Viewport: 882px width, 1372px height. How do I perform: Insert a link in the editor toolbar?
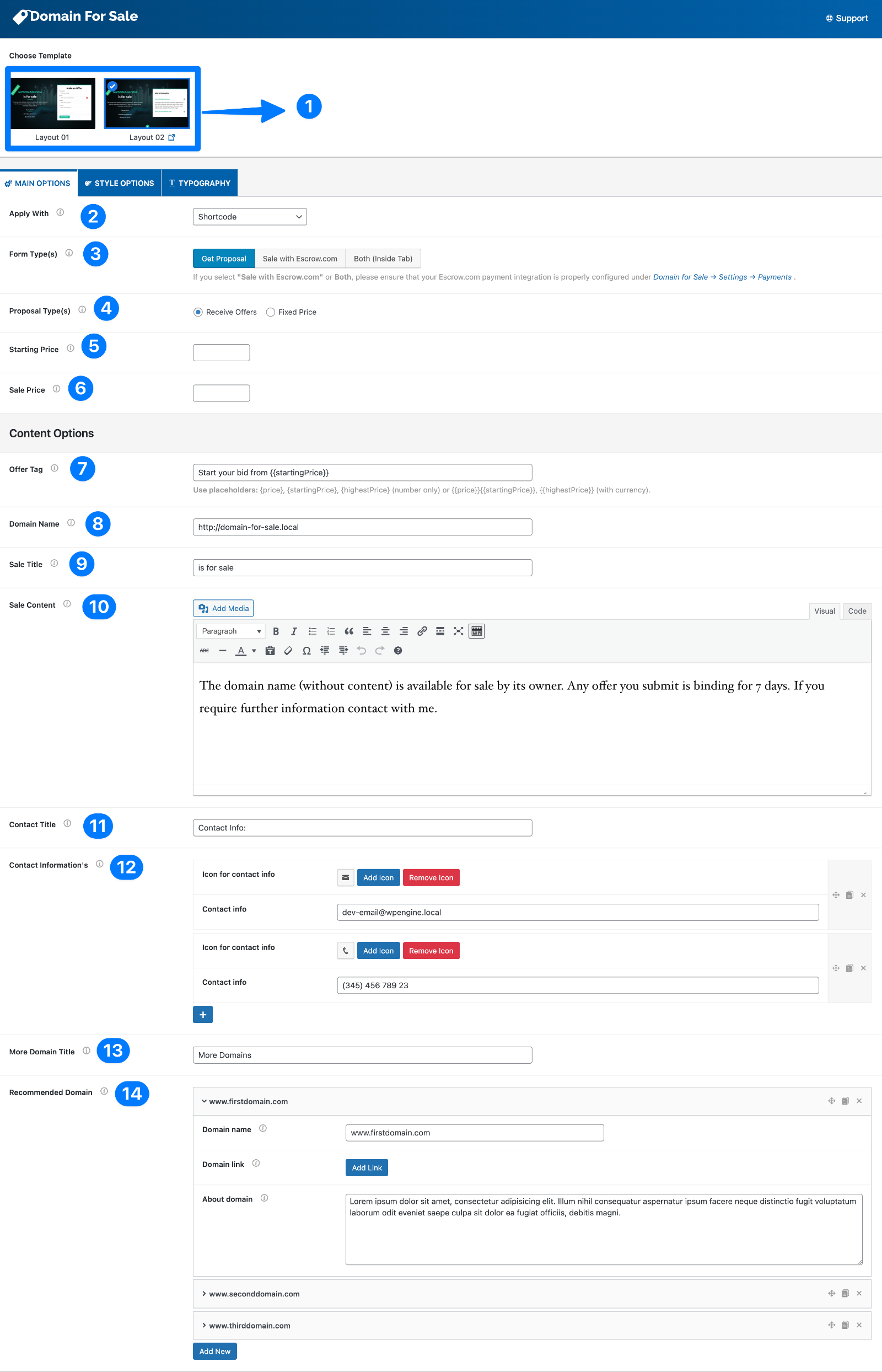[x=422, y=631]
